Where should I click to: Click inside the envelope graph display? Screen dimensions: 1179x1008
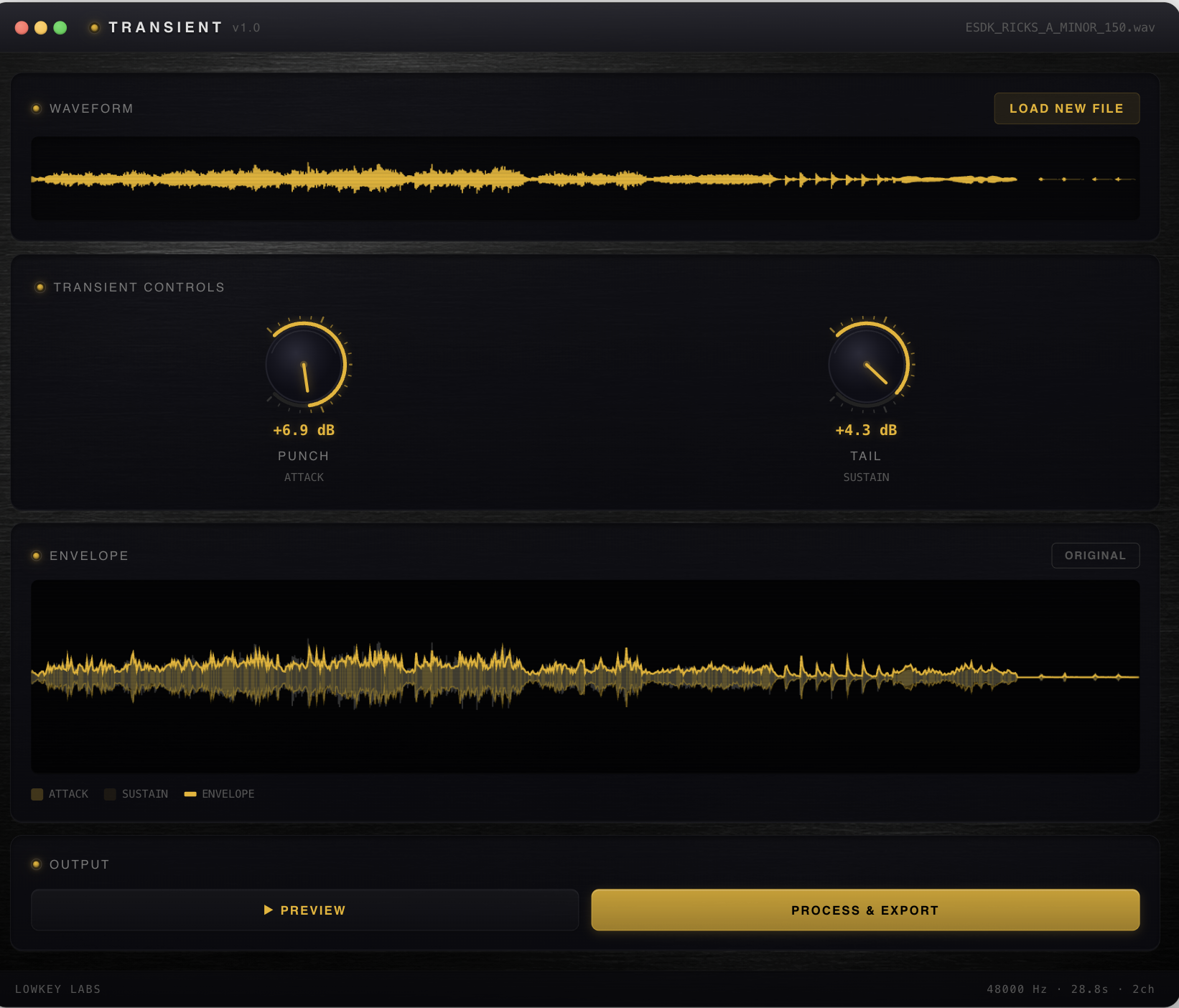(x=585, y=676)
